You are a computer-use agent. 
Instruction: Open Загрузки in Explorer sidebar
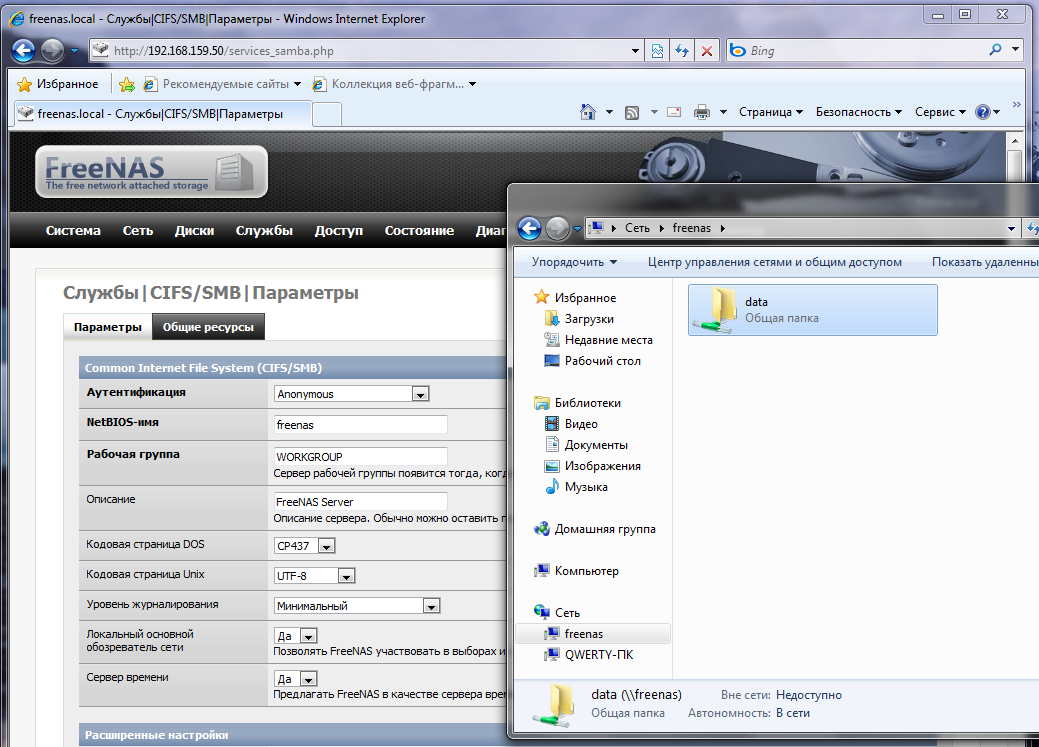coord(588,319)
